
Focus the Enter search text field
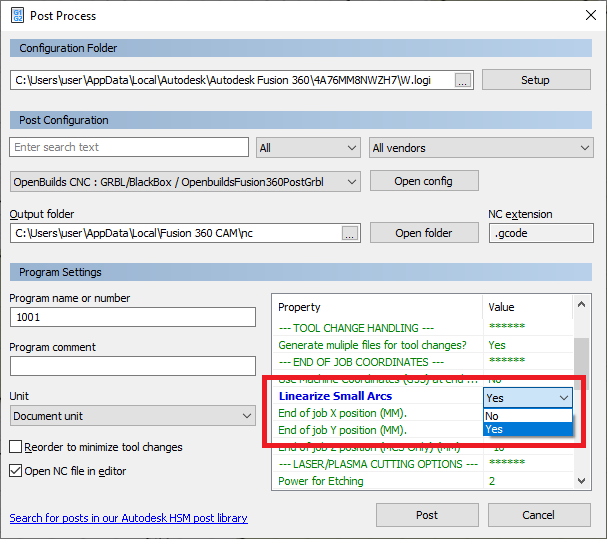click(129, 147)
